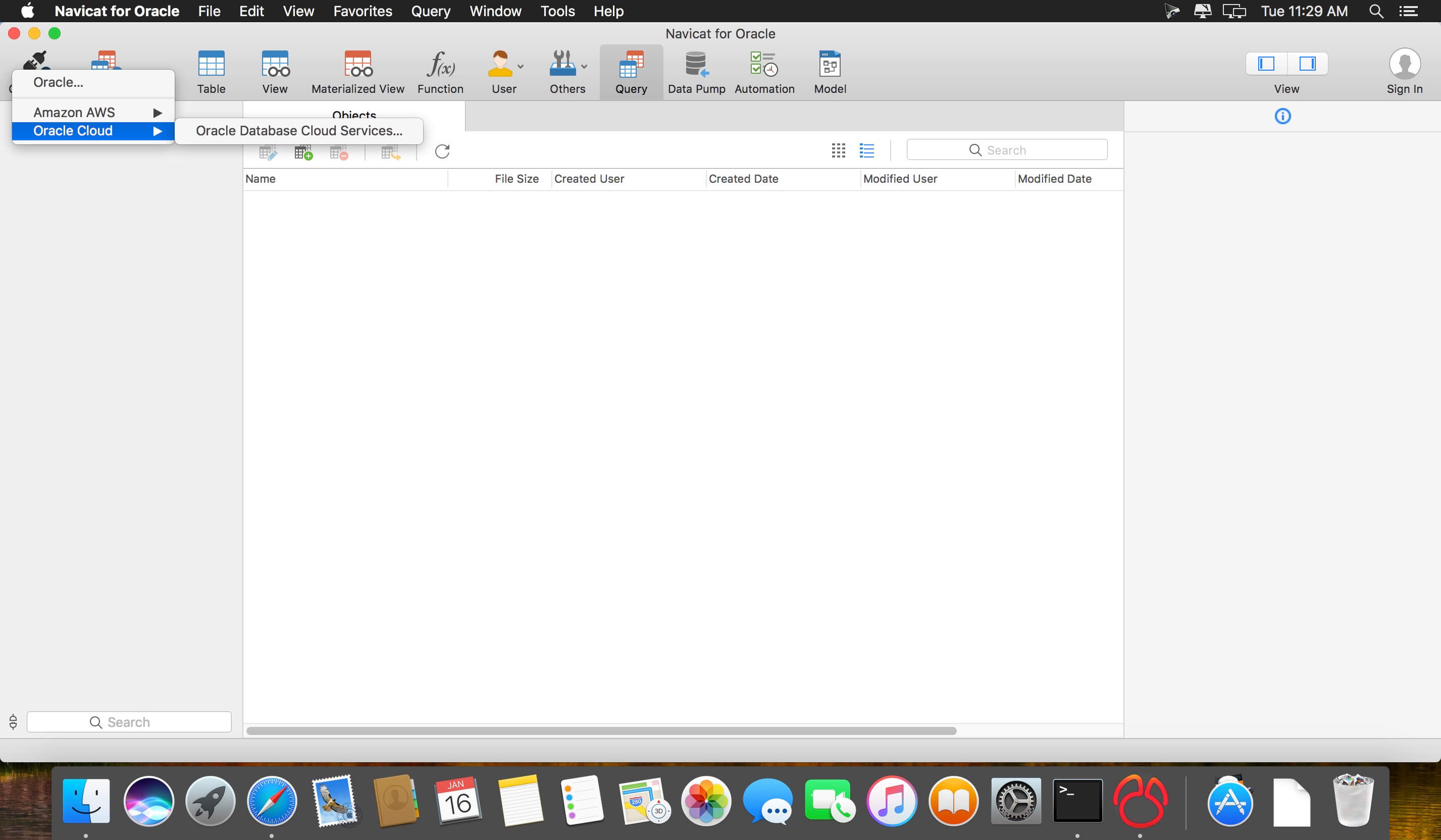
Task: Open the Navicat for Oracle application menu
Action: (x=117, y=12)
